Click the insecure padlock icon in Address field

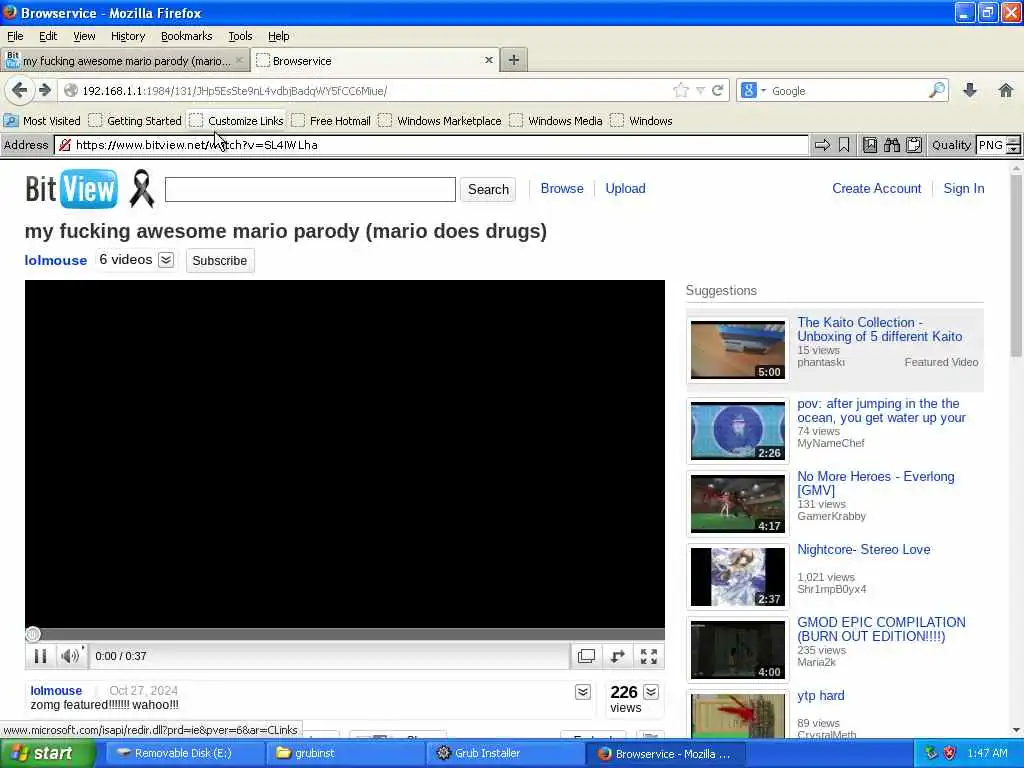click(x=65, y=145)
